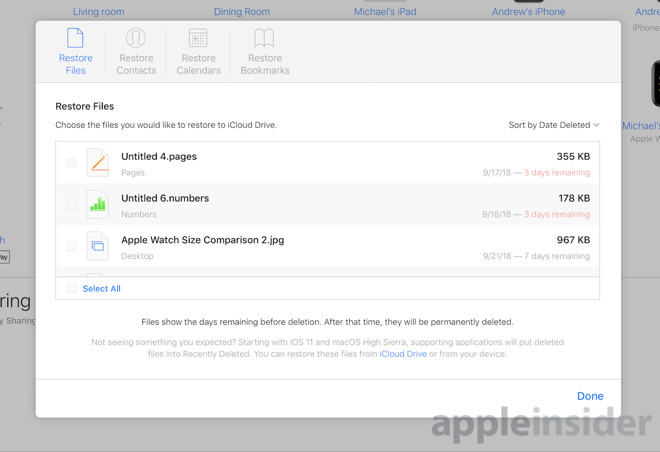
Task: Open the Sort by Date Deleted dropdown
Action: coord(554,125)
